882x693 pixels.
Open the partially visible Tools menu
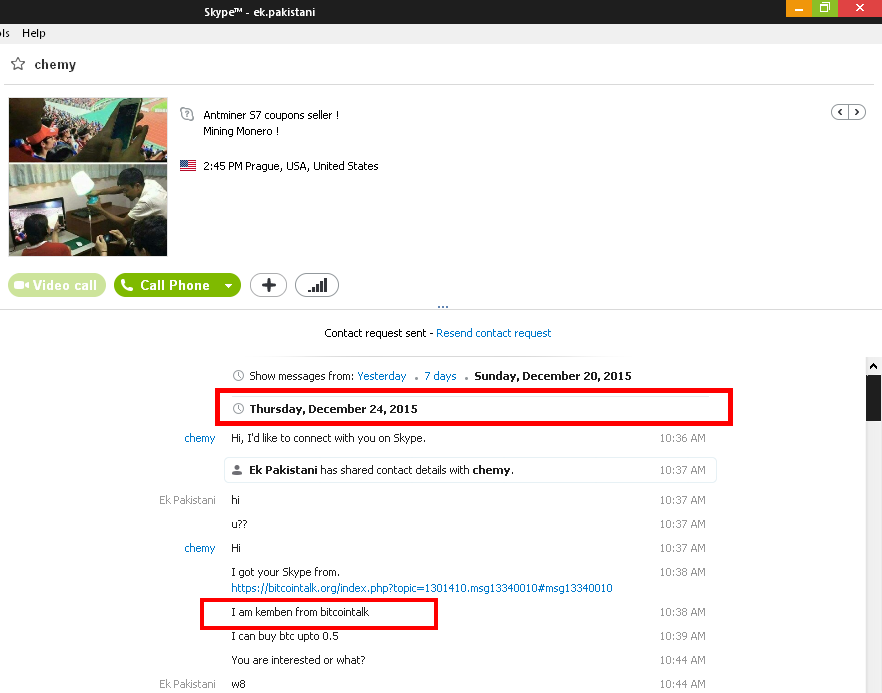(4, 33)
